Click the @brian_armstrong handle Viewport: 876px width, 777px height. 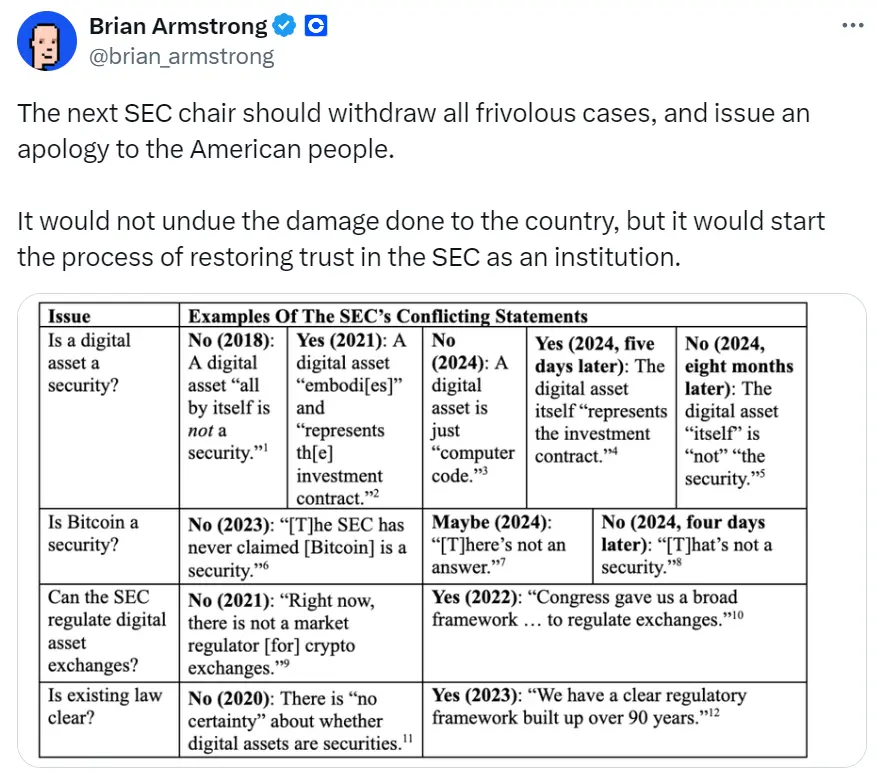[x=180, y=56]
